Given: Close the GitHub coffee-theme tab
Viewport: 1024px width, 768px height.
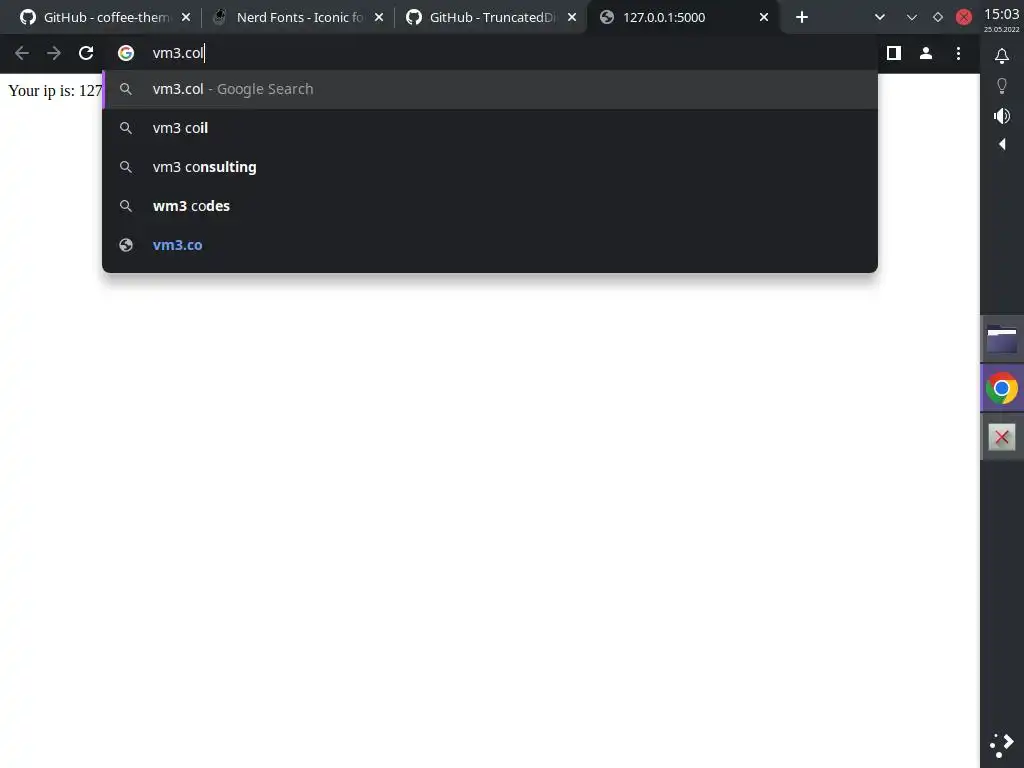Looking at the screenshot, I should click(186, 18).
